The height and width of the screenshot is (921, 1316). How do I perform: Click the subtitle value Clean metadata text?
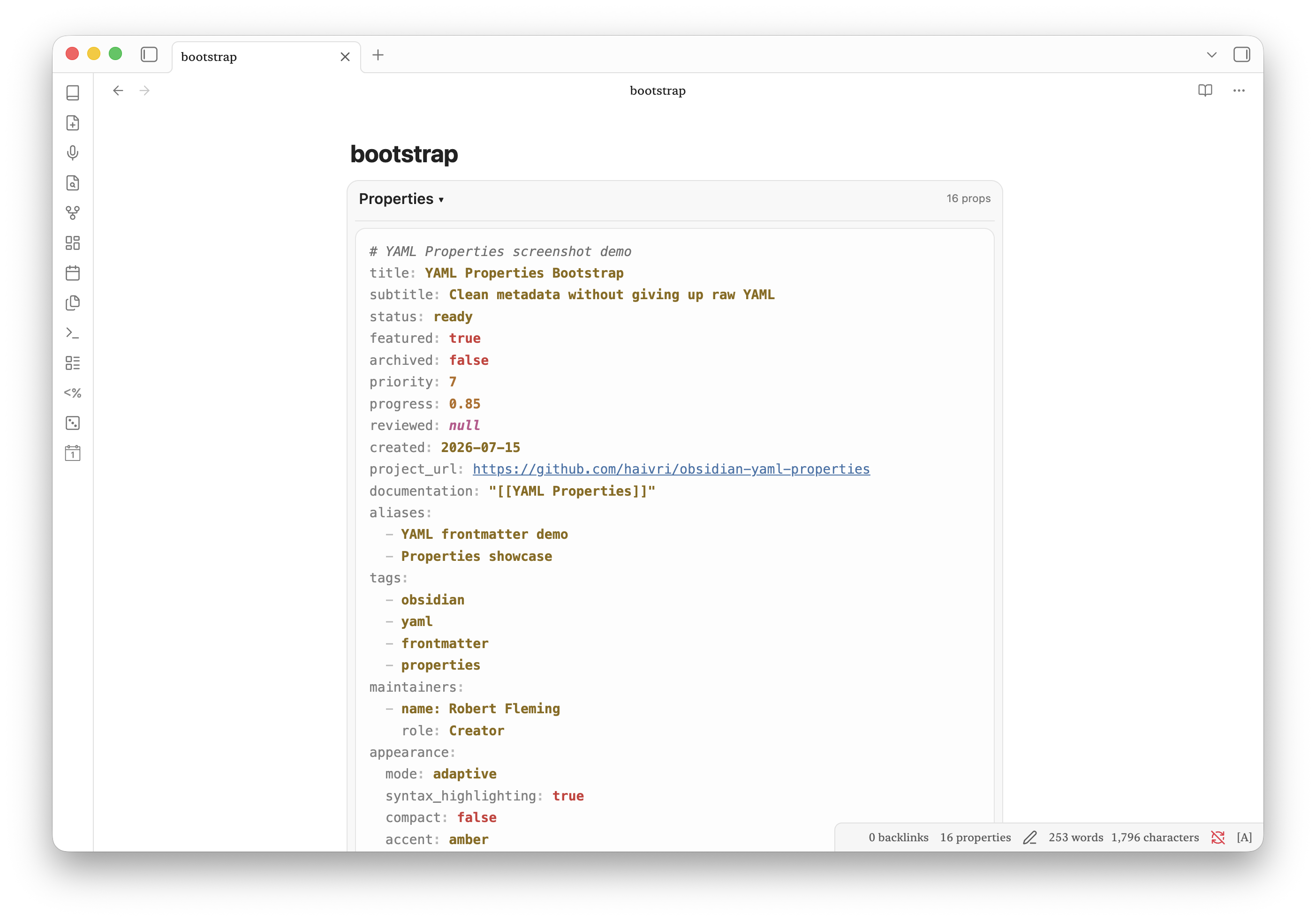click(x=612, y=294)
